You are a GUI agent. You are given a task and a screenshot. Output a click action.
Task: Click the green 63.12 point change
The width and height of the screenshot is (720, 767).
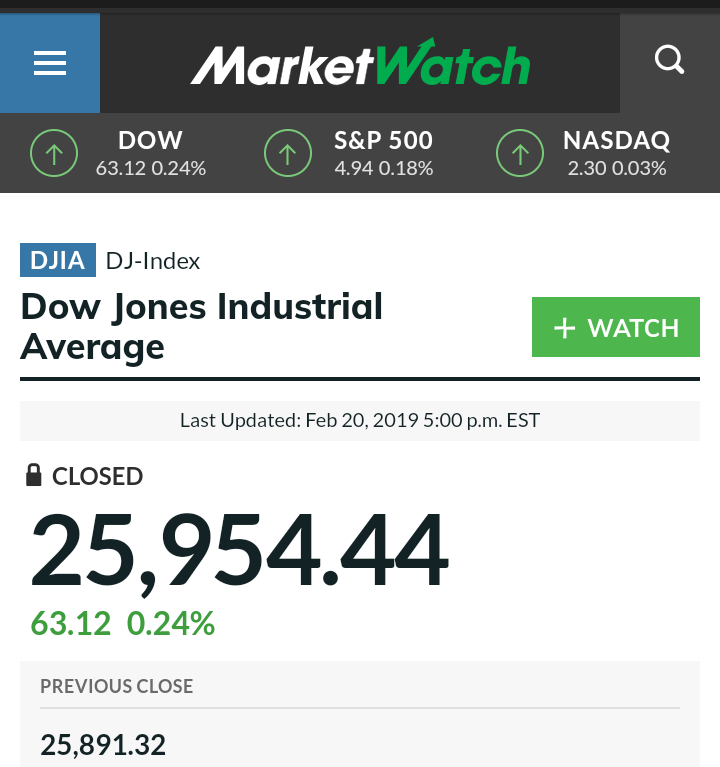point(71,624)
